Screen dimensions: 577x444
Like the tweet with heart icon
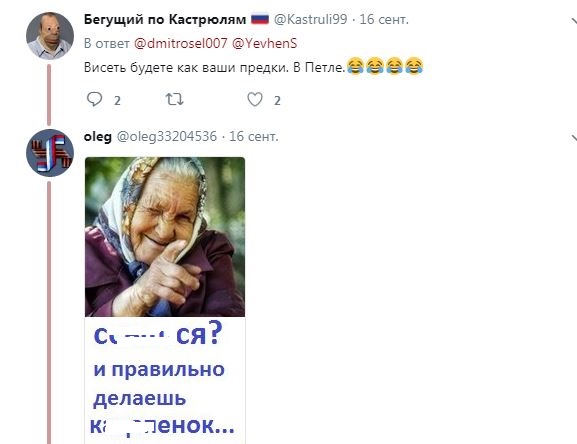[255, 99]
